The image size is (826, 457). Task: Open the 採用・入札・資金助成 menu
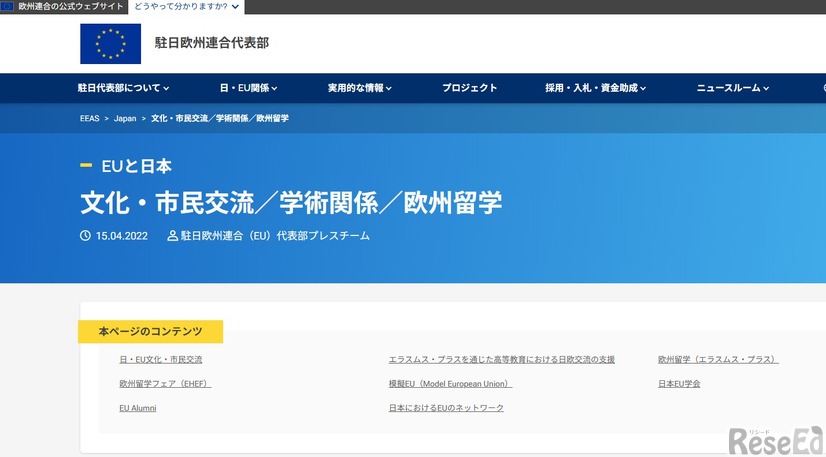[595, 88]
